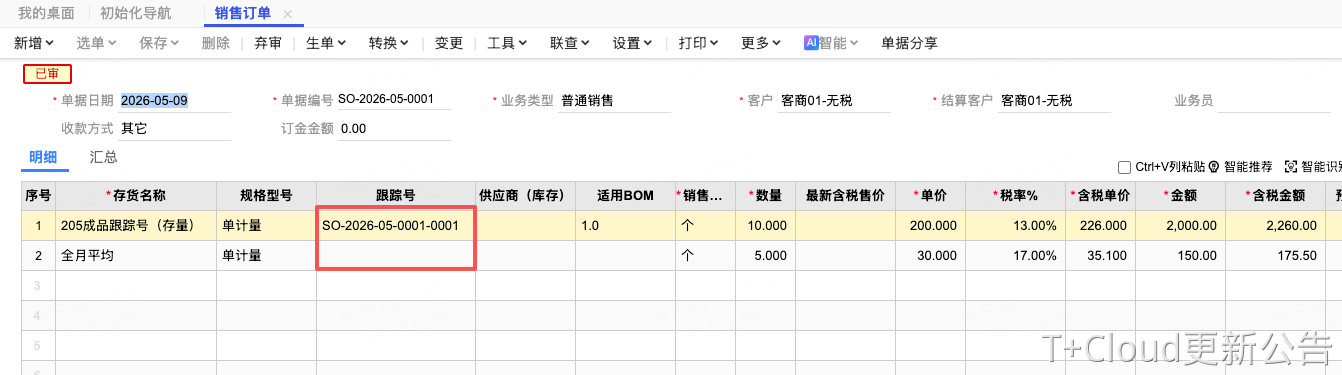Image resolution: width=1342 pixels, height=375 pixels.
Task: Close the 销售订单 tab
Action: [x=288, y=14]
